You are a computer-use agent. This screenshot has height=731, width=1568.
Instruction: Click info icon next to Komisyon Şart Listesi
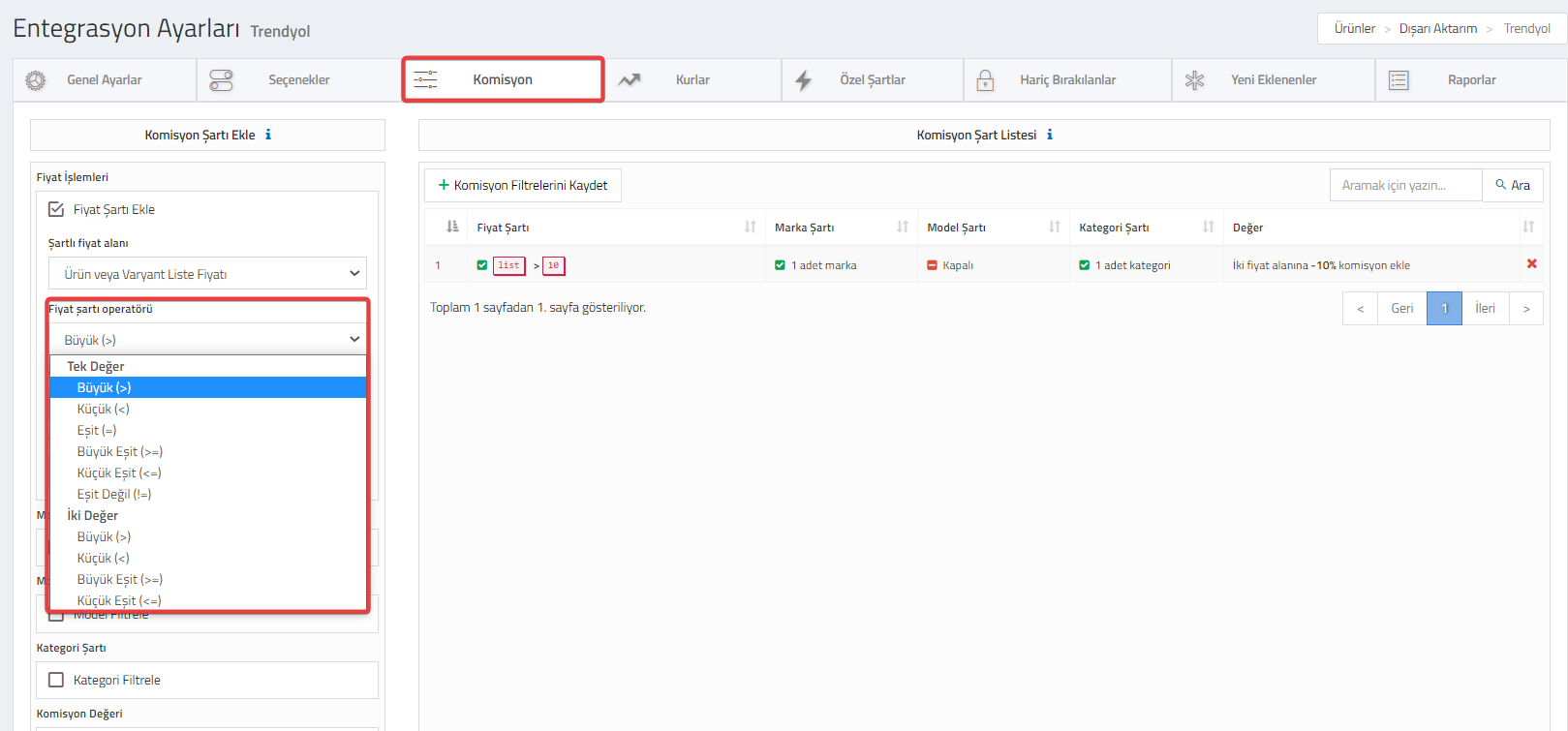1050,135
